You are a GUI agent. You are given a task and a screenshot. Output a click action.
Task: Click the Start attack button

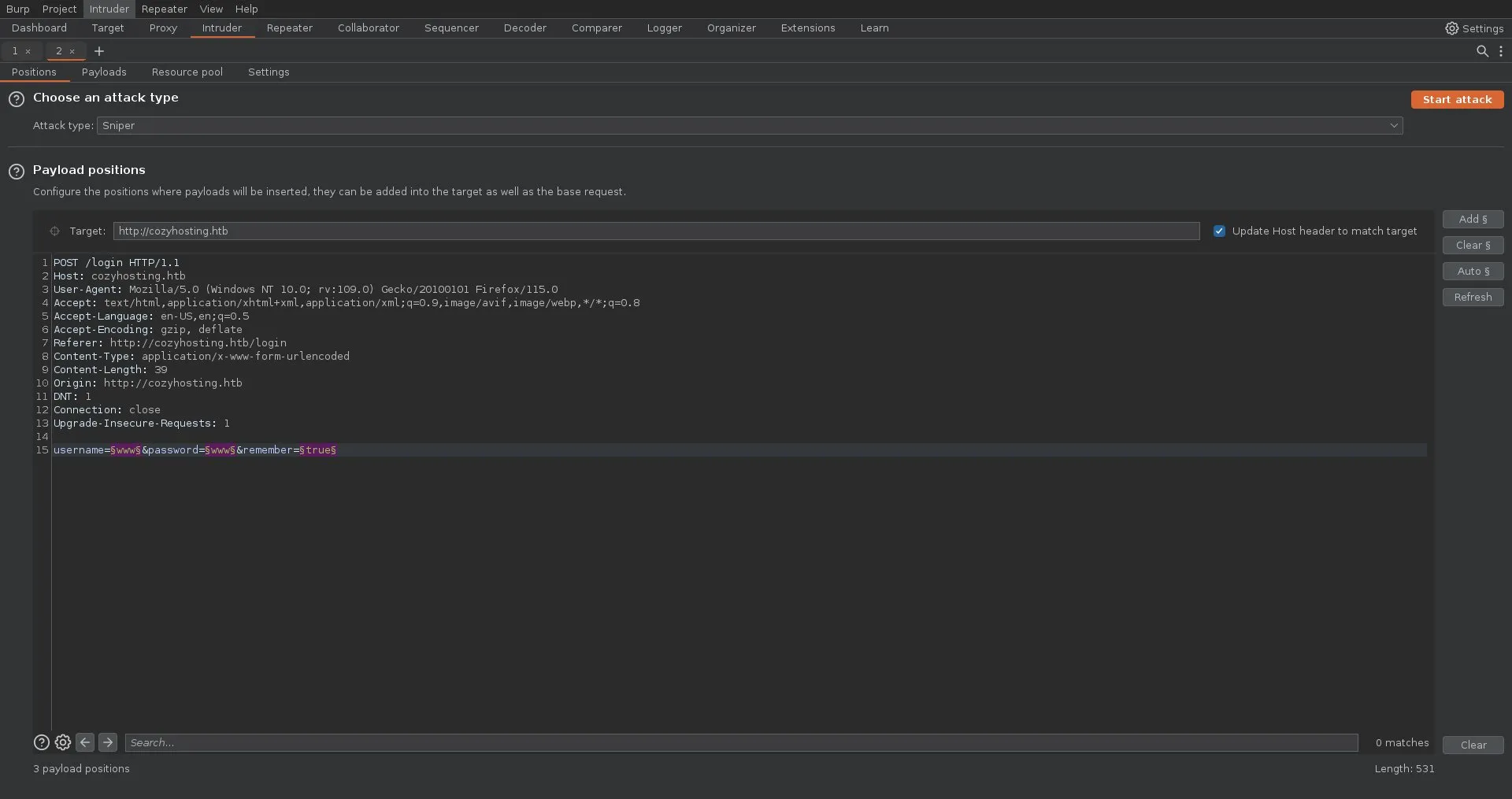click(x=1457, y=100)
